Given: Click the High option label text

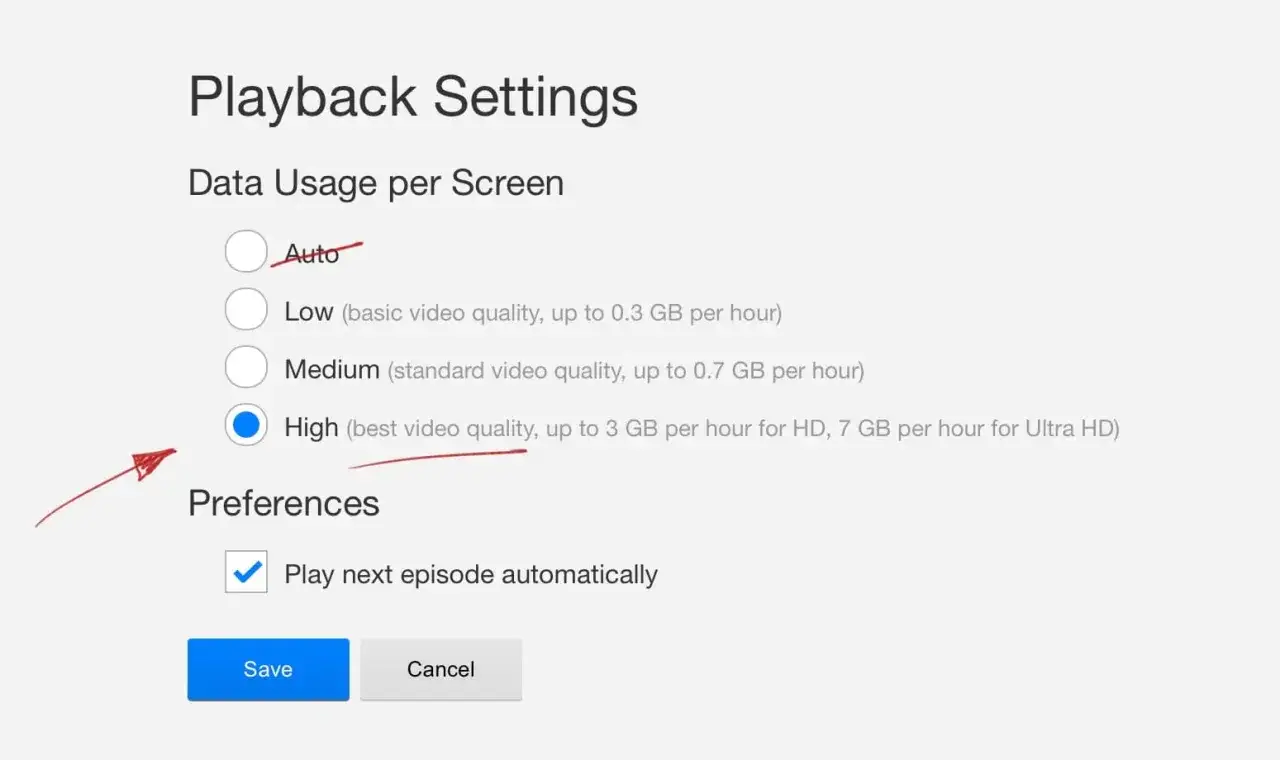Looking at the screenshot, I should (311, 426).
